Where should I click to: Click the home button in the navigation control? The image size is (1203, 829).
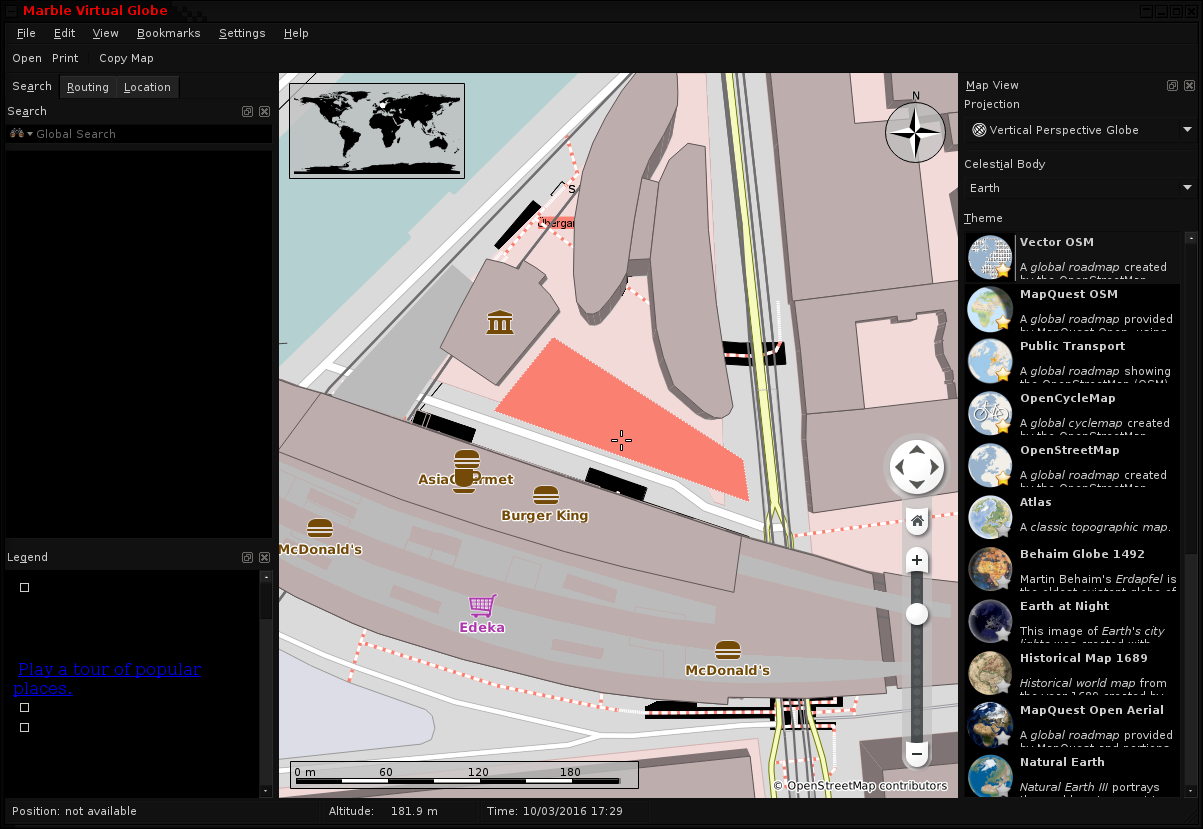(917, 521)
